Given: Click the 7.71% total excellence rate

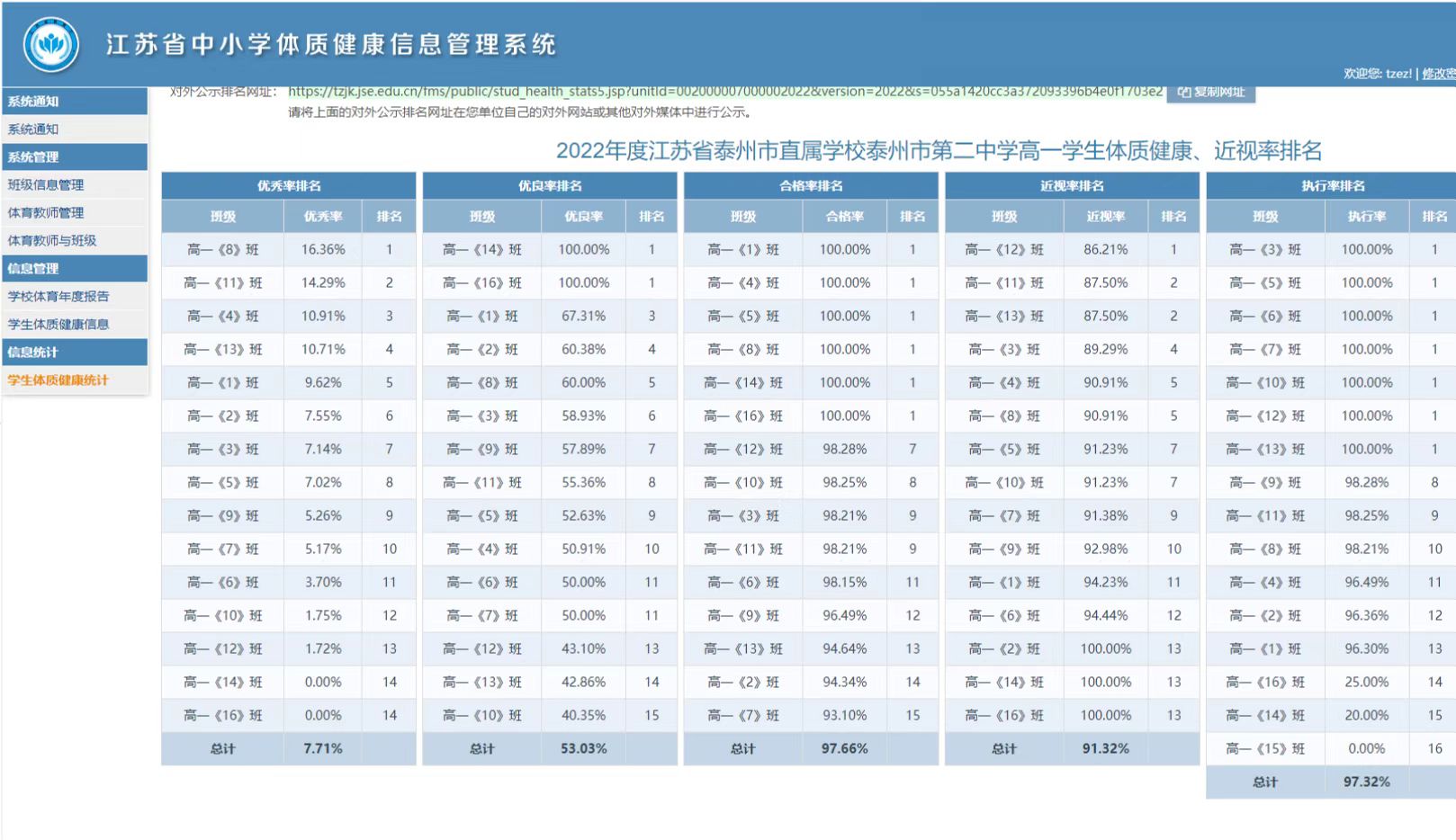Looking at the screenshot, I should pos(323,749).
